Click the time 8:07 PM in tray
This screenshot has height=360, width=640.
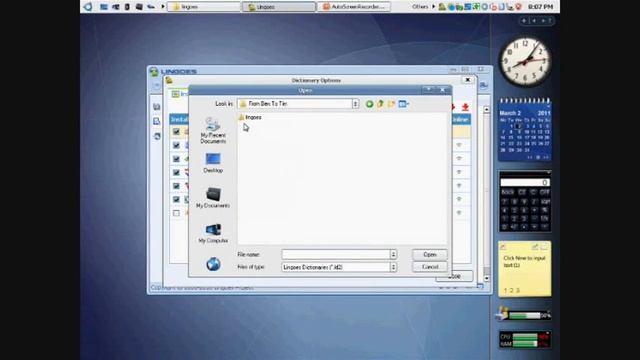540,7
